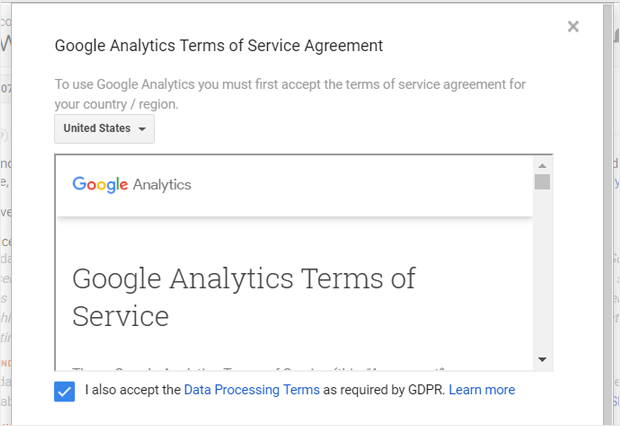Click the terms scrollbar track below thumb
The height and width of the screenshot is (426, 620).
(542, 271)
